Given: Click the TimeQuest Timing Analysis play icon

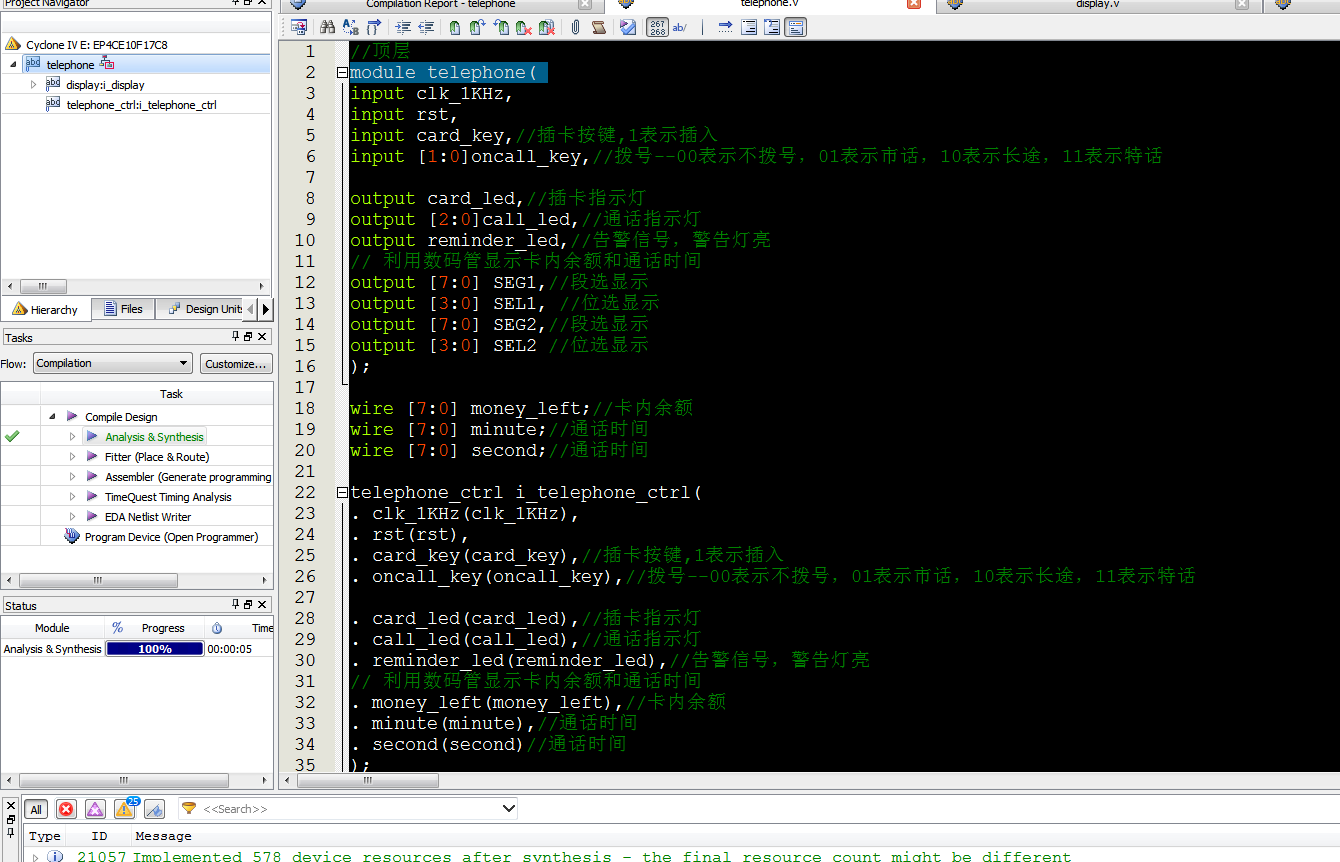Looking at the screenshot, I should 92,496.
